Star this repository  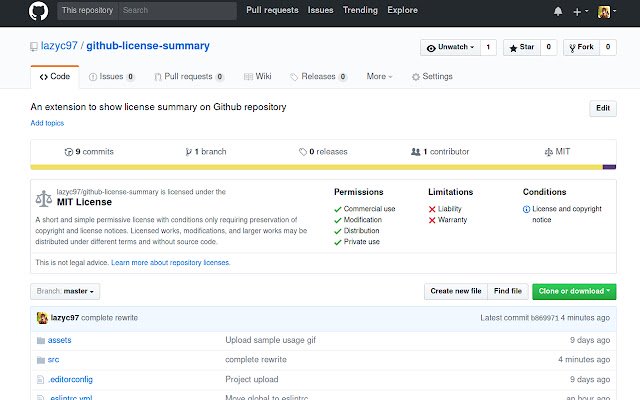[522, 47]
